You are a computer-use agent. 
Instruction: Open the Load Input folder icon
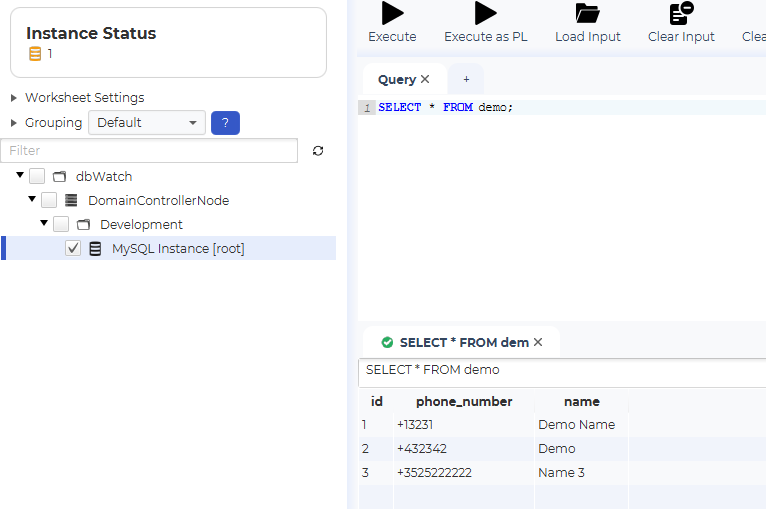coord(587,13)
